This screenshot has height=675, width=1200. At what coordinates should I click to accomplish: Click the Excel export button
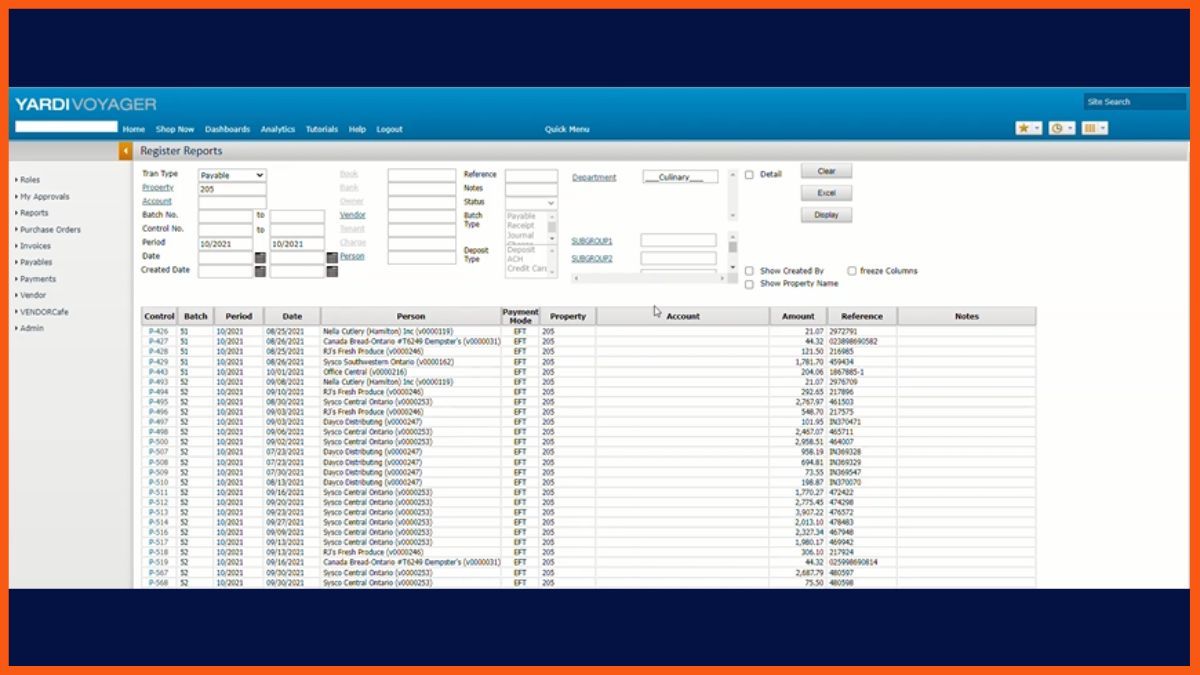coord(826,193)
